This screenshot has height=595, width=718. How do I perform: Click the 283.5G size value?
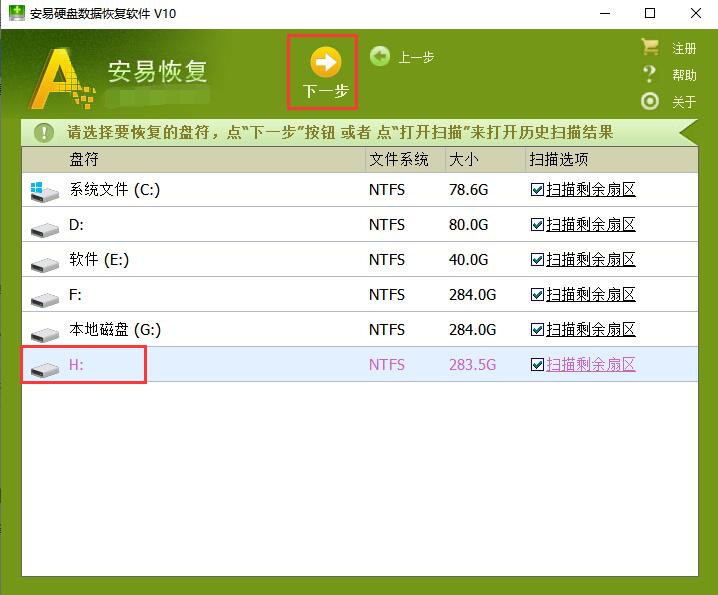tap(473, 365)
